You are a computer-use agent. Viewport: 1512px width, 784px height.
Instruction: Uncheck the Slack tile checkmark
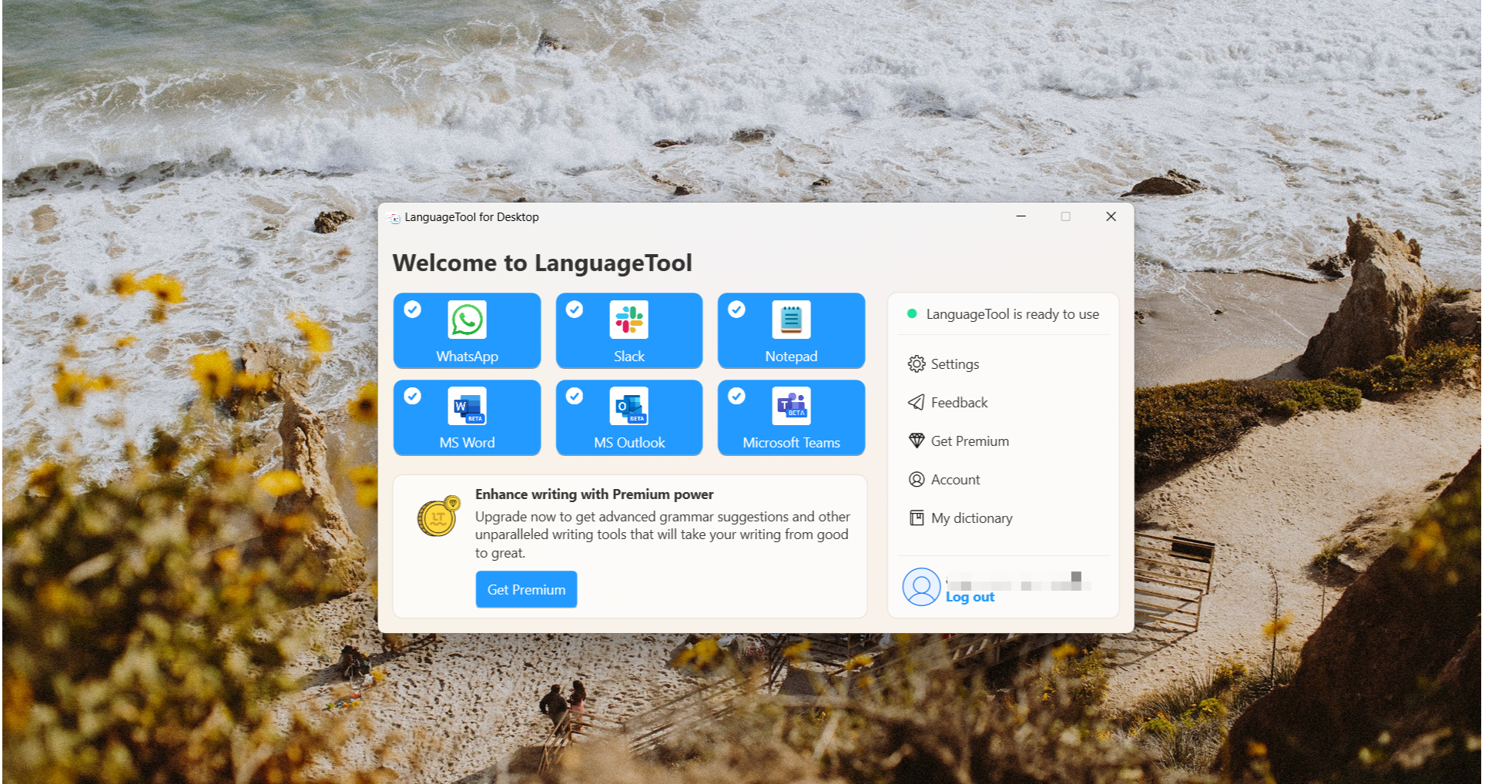tap(575, 310)
